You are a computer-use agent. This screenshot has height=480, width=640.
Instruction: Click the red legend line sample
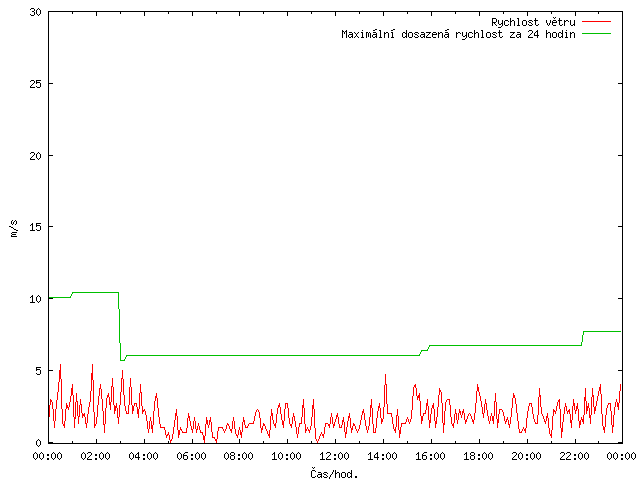(x=596, y=21)
